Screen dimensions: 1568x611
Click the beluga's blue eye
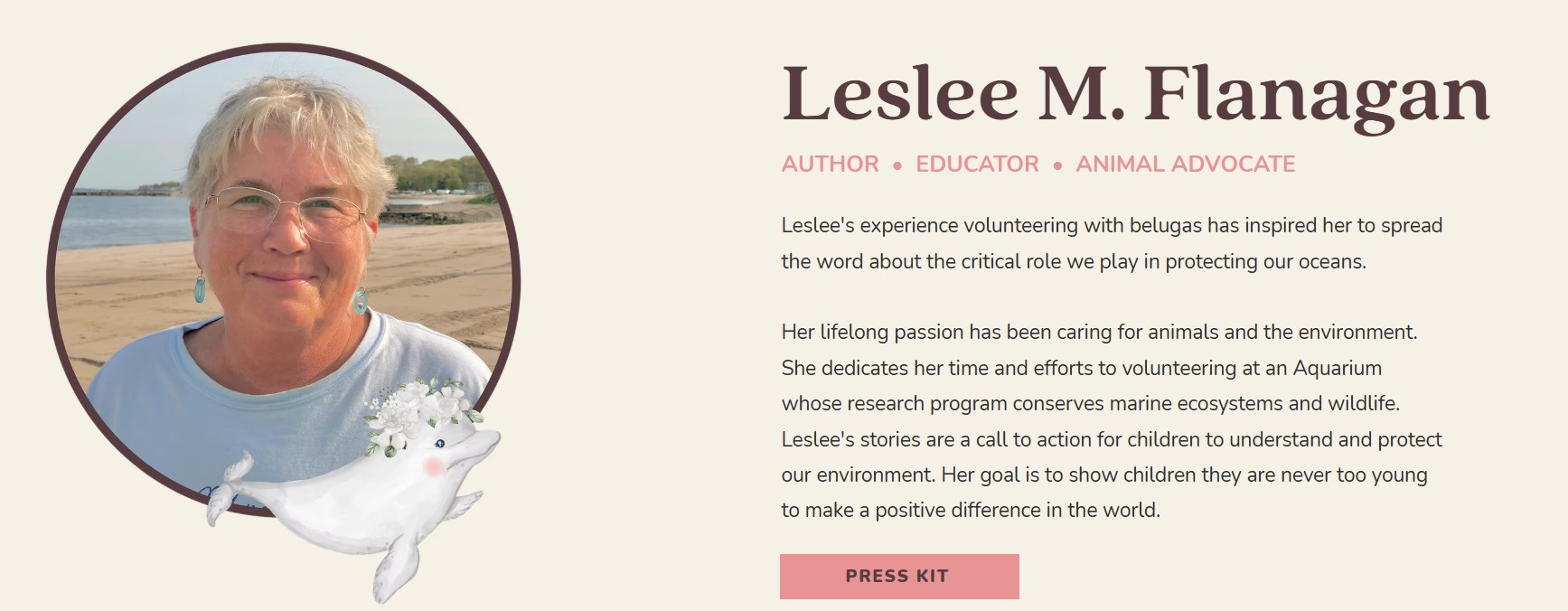440,444
